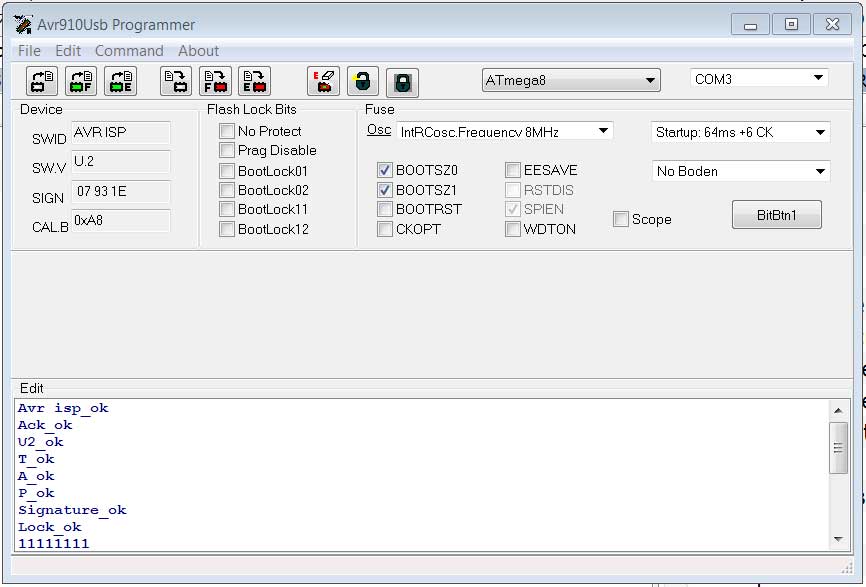The image size is (866, 587).
Task: Click the write file to chip icon
Action: click(176, 81)
